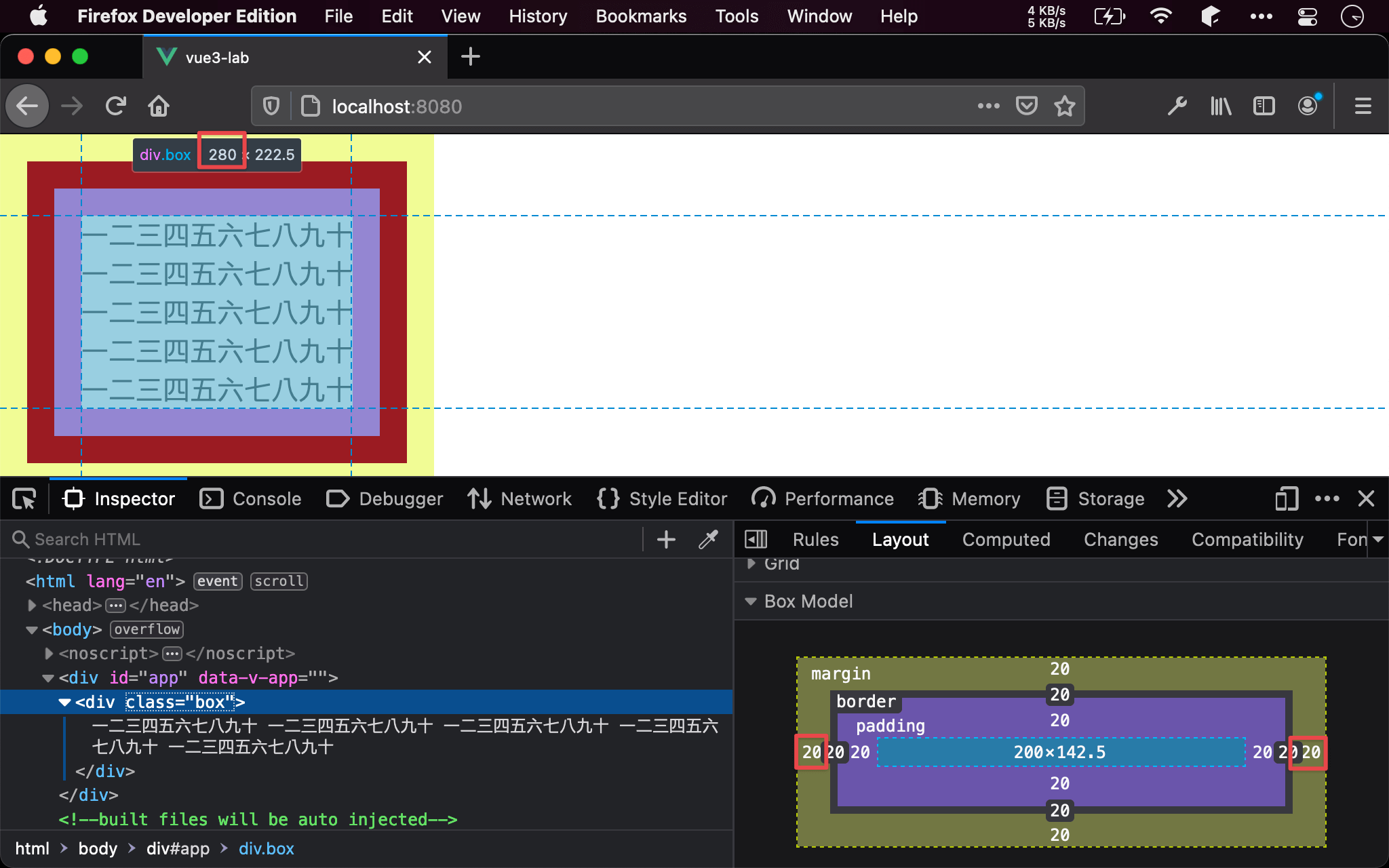Collapse the Box Model section
The width and height of the screenshot is (1389, 868).
pyautogui.click(x=751, y=601)
